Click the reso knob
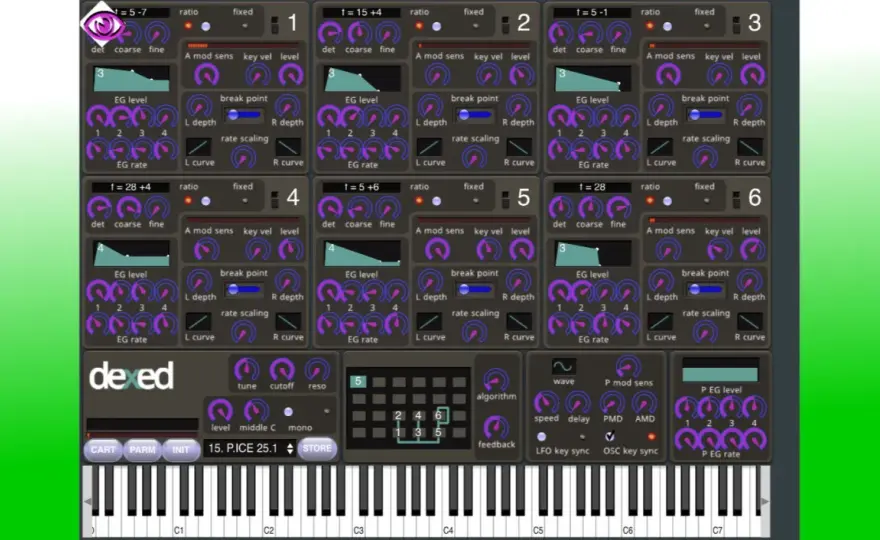880x540 pixels. coord(317,370)
